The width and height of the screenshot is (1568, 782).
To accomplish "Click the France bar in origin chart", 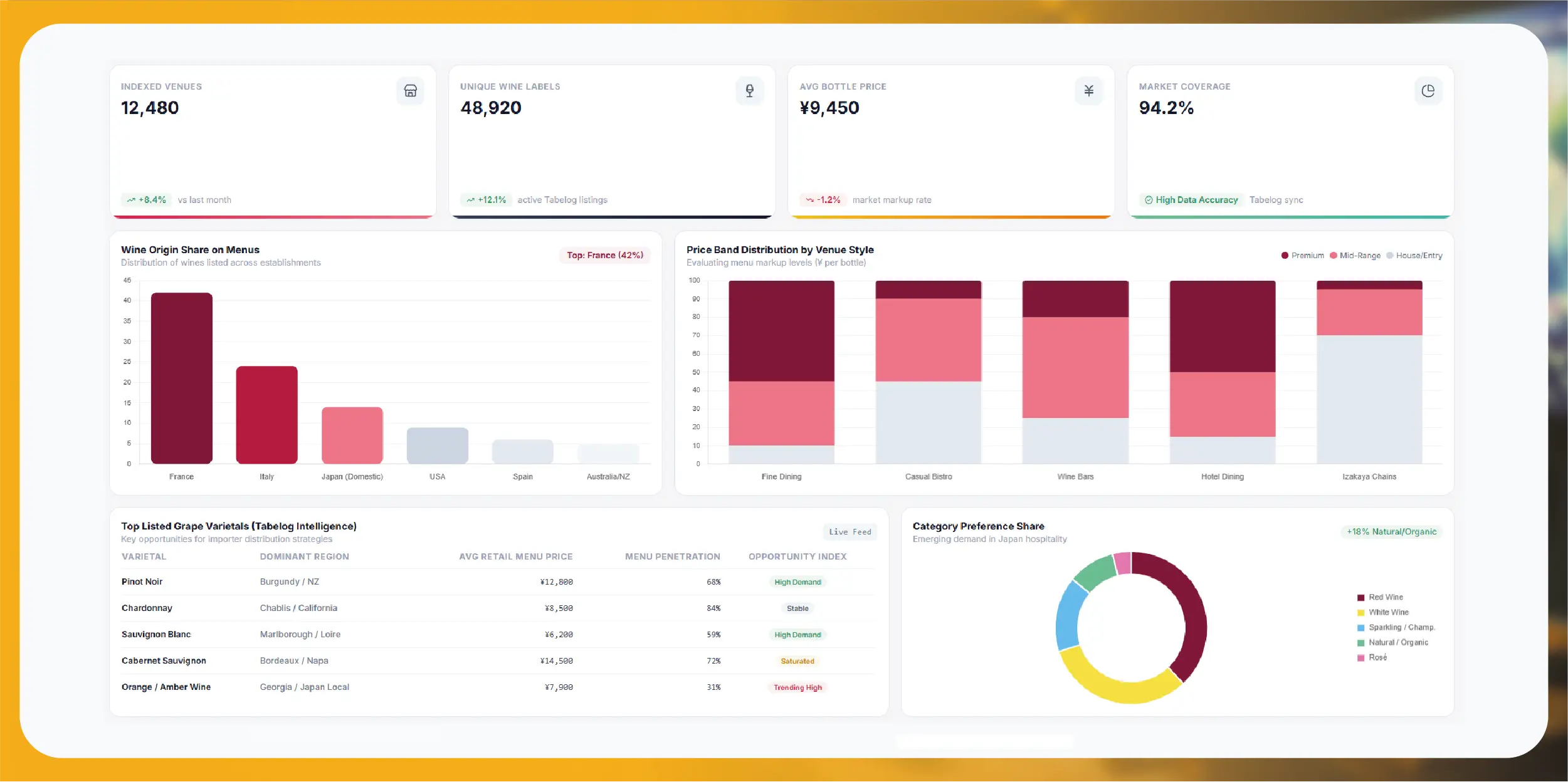I will coord(182,378).
